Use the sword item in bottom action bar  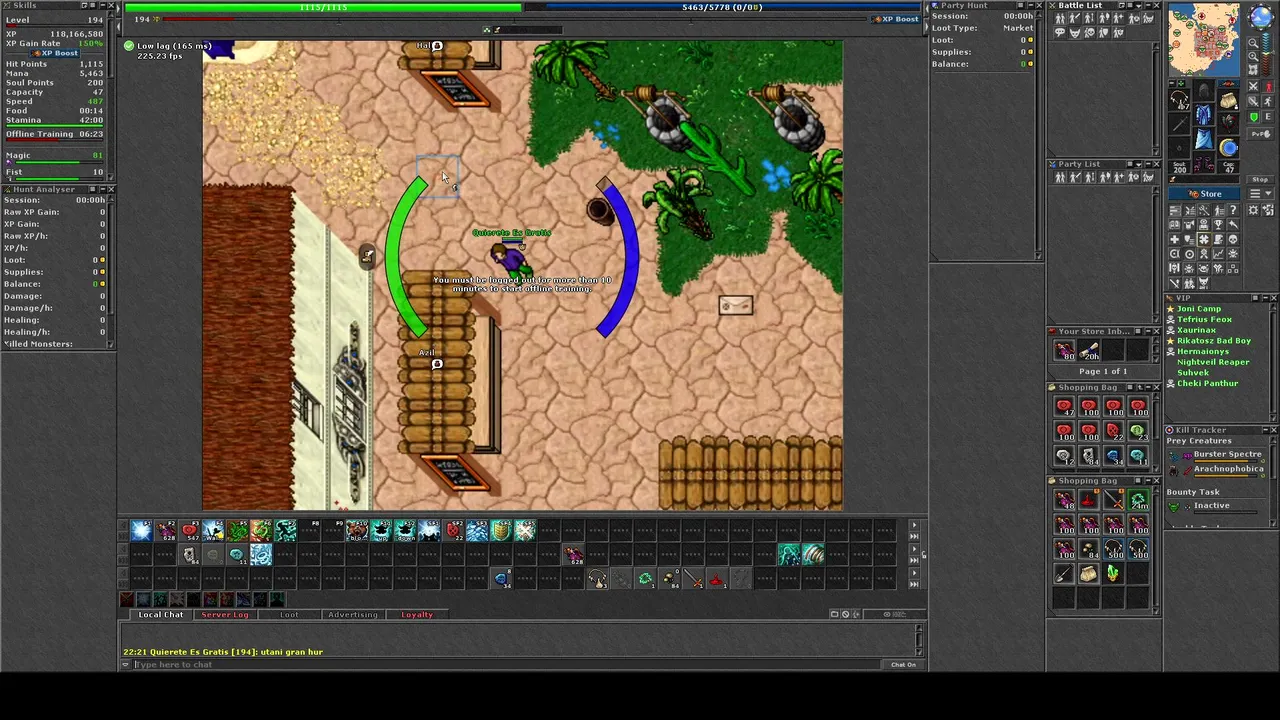point(693,578)
